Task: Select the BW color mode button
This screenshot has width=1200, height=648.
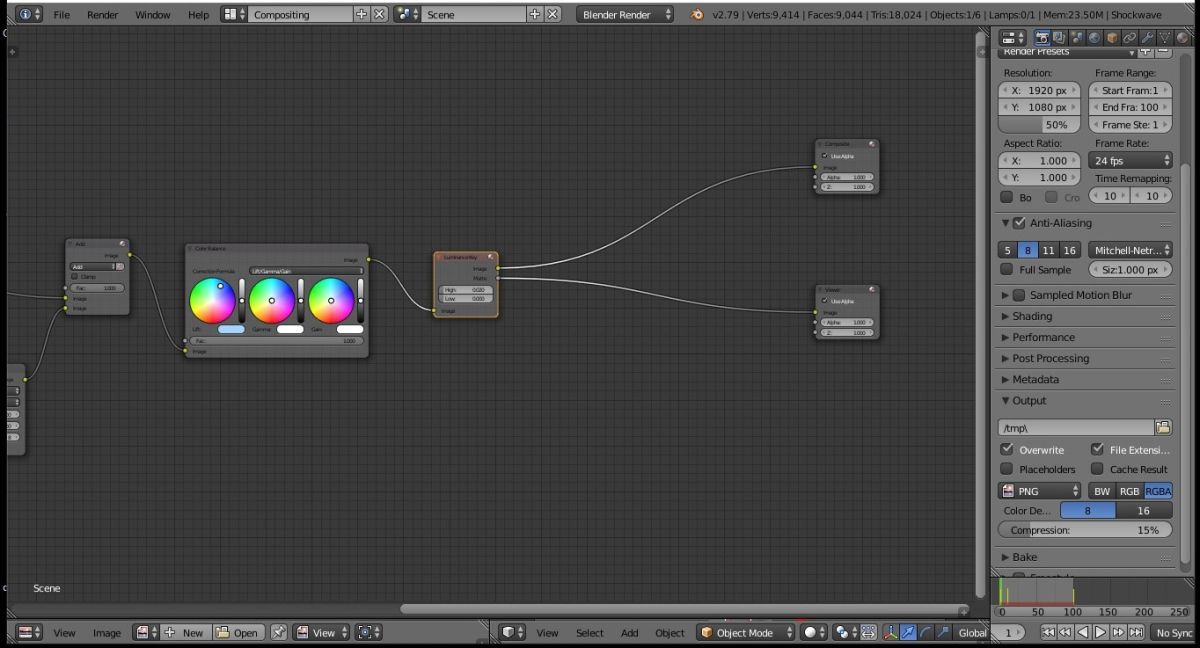Action: (1102, 491)
